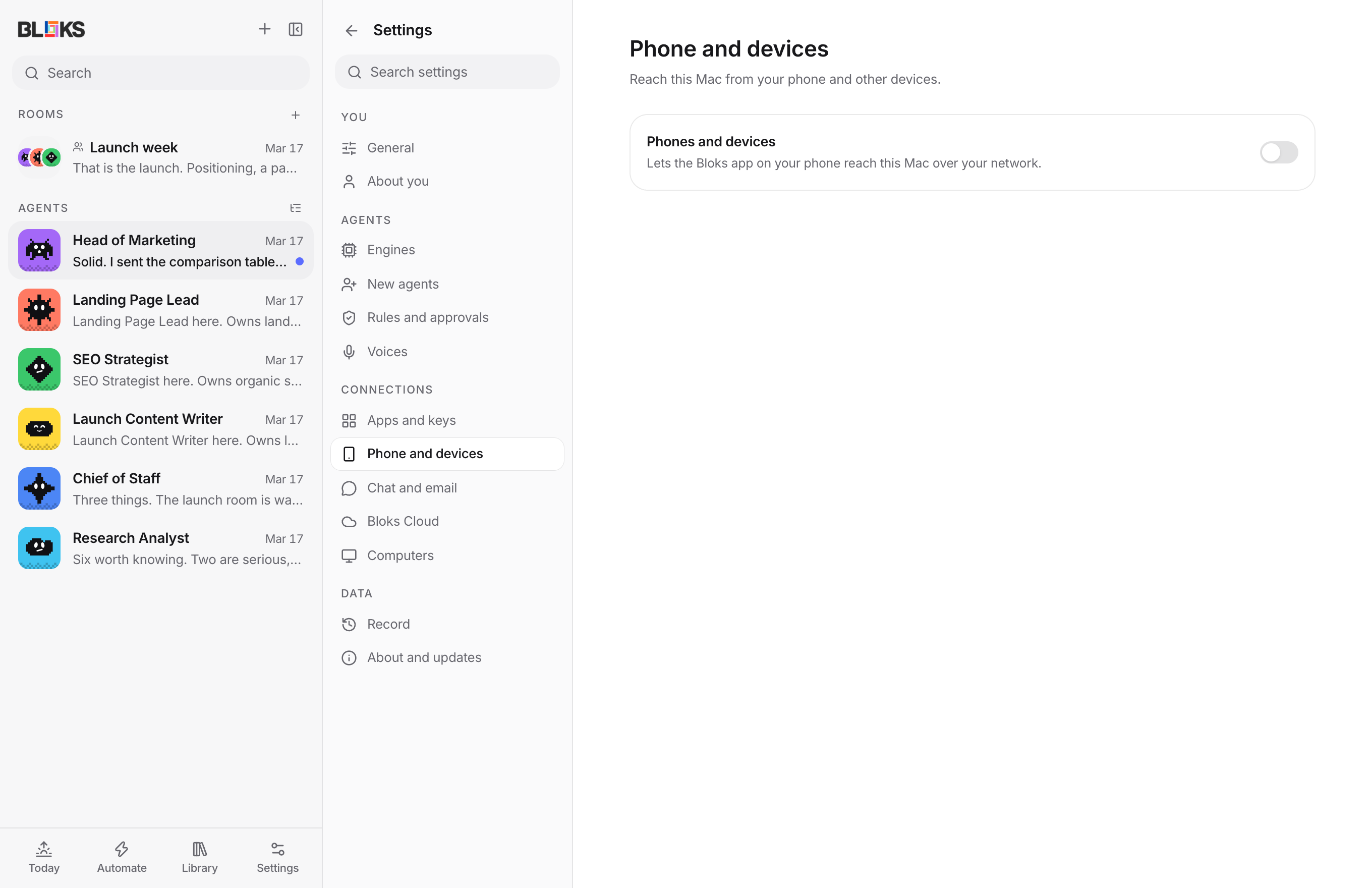Add a new room with Rooms plus

point(296,116)
